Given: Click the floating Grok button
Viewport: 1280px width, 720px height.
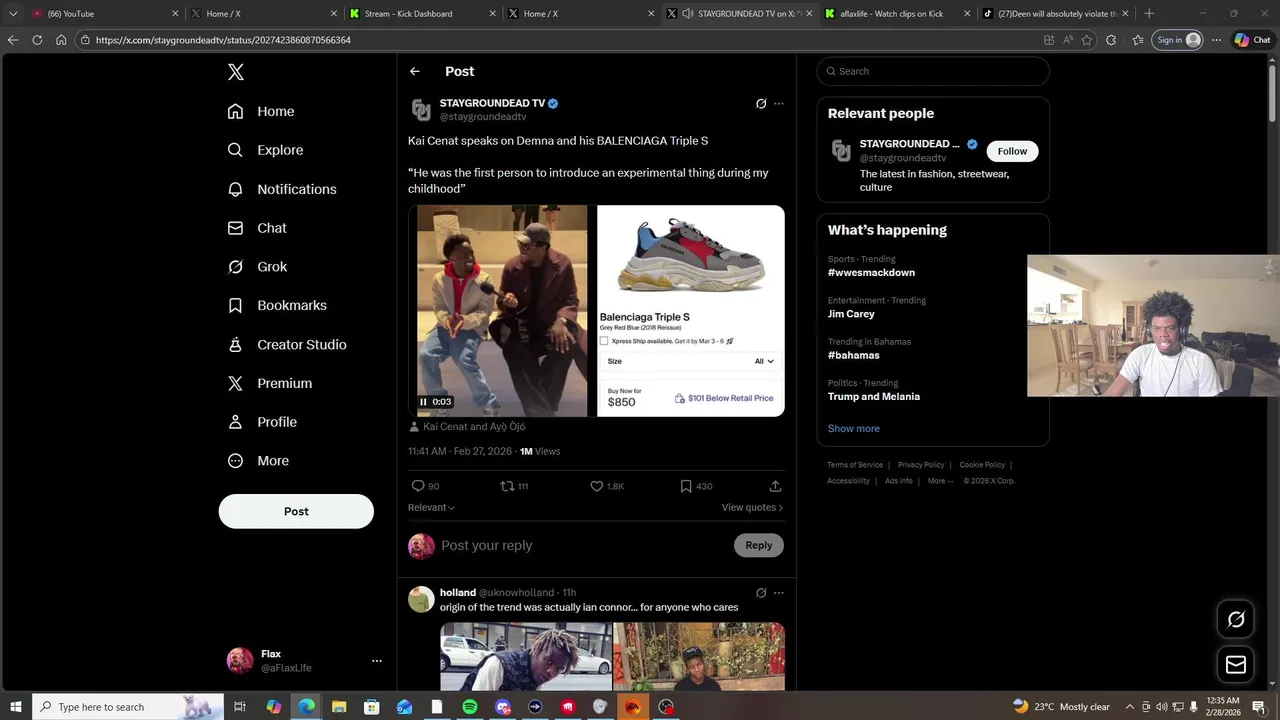Looking at the screenshot, I should (x=1236, y=620).
